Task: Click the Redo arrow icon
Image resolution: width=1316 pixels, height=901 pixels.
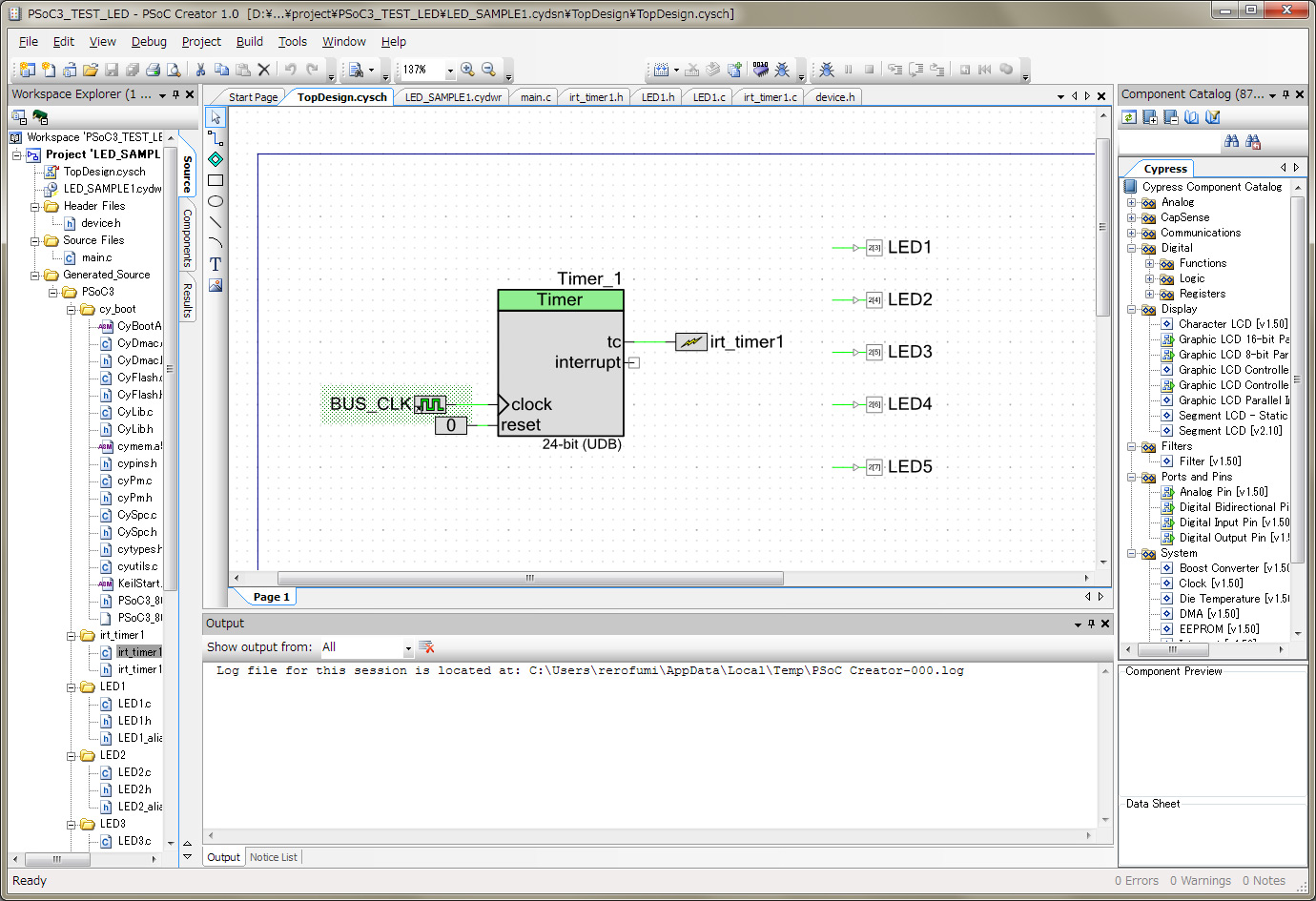Action: 312,70
